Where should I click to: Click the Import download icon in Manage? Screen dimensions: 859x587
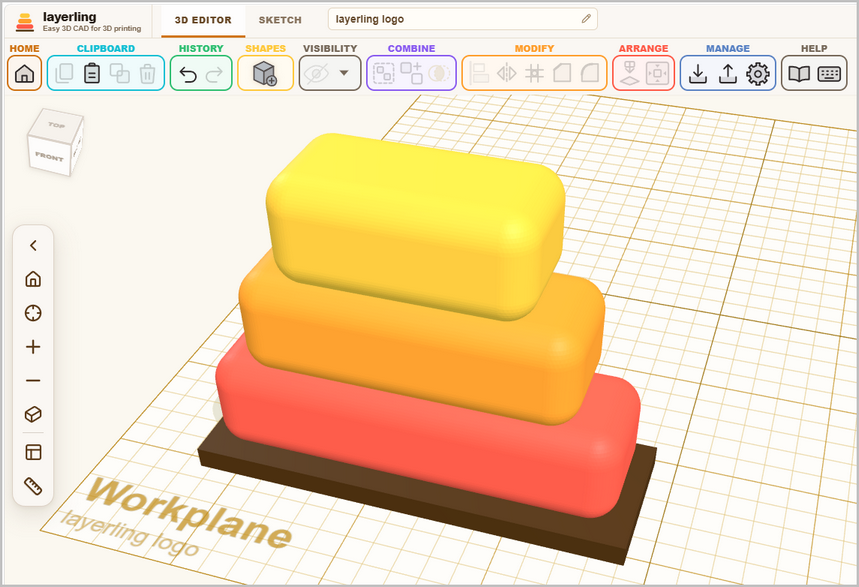(x=698, y=73)
